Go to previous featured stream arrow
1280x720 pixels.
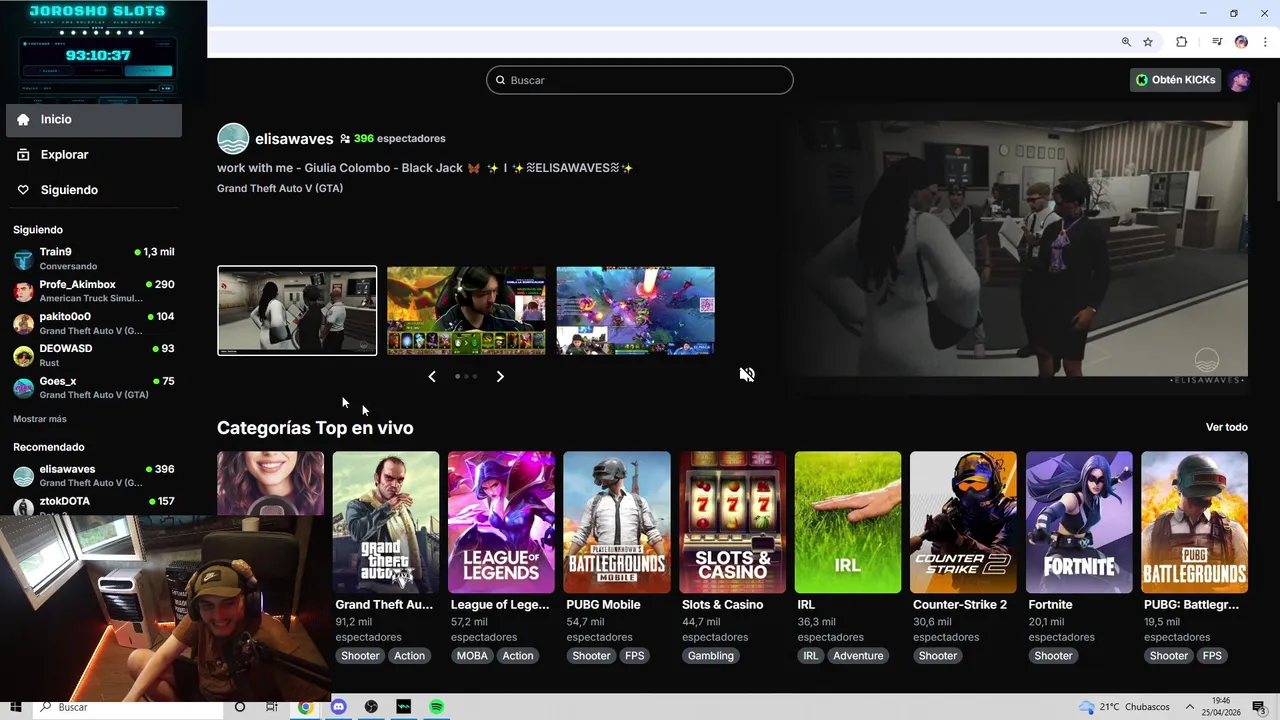point(432,376)
